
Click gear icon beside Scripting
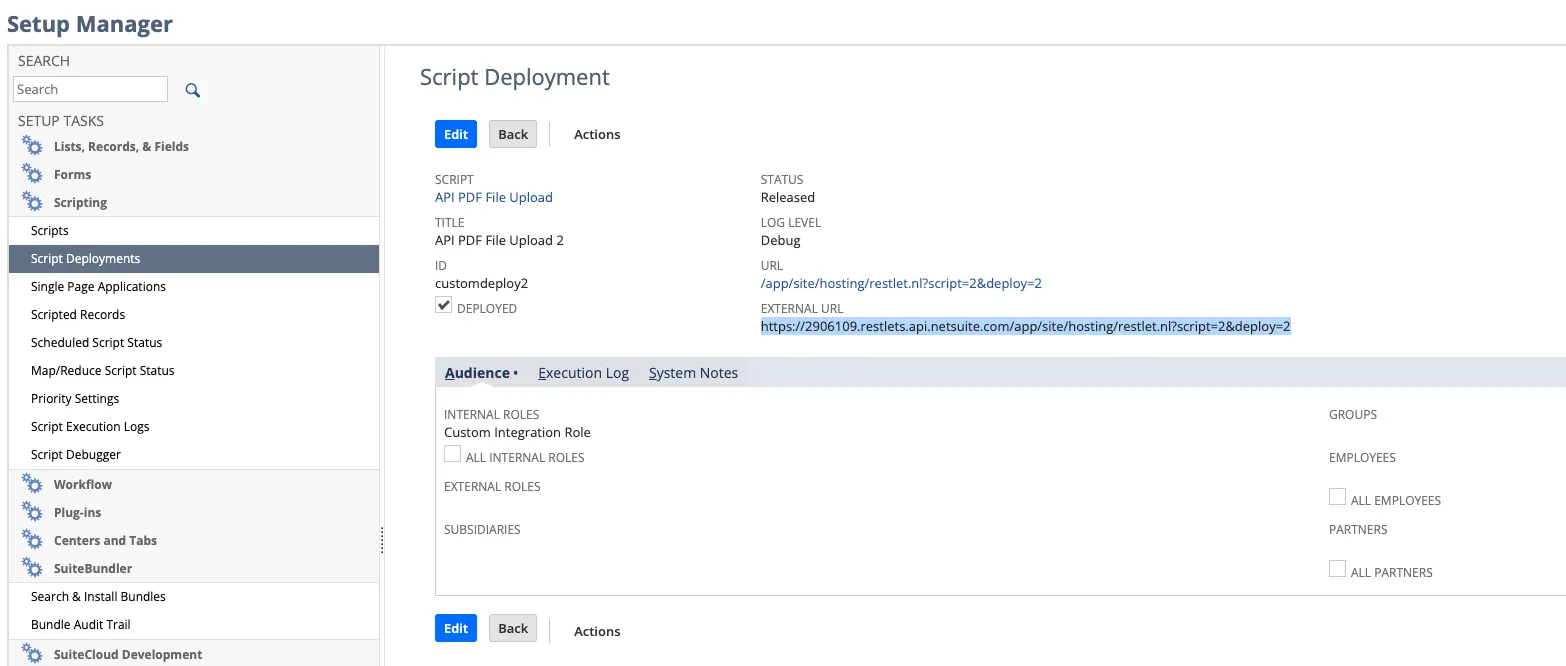32,202
